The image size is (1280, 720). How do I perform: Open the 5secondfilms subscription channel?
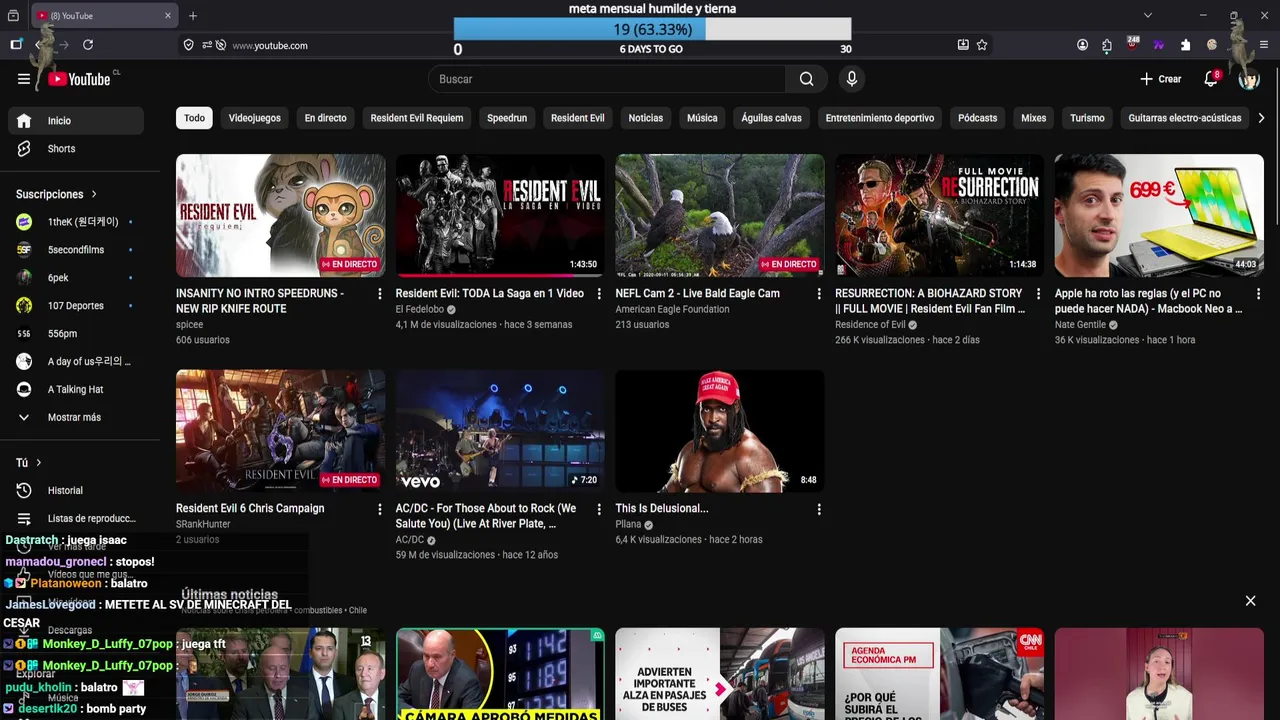click(x=76, y=250)
